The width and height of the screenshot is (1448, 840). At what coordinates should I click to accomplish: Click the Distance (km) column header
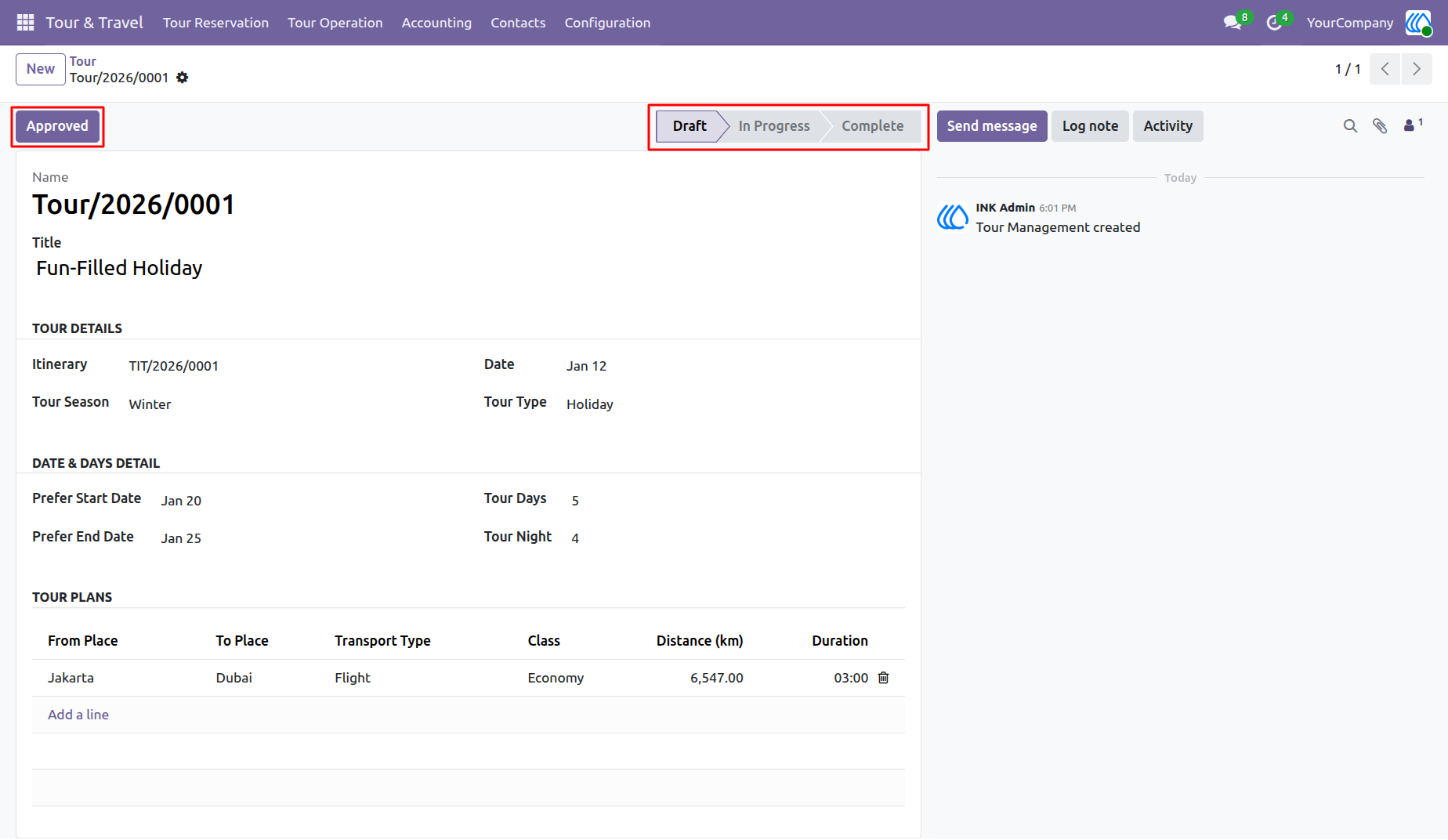click(700, 641)
